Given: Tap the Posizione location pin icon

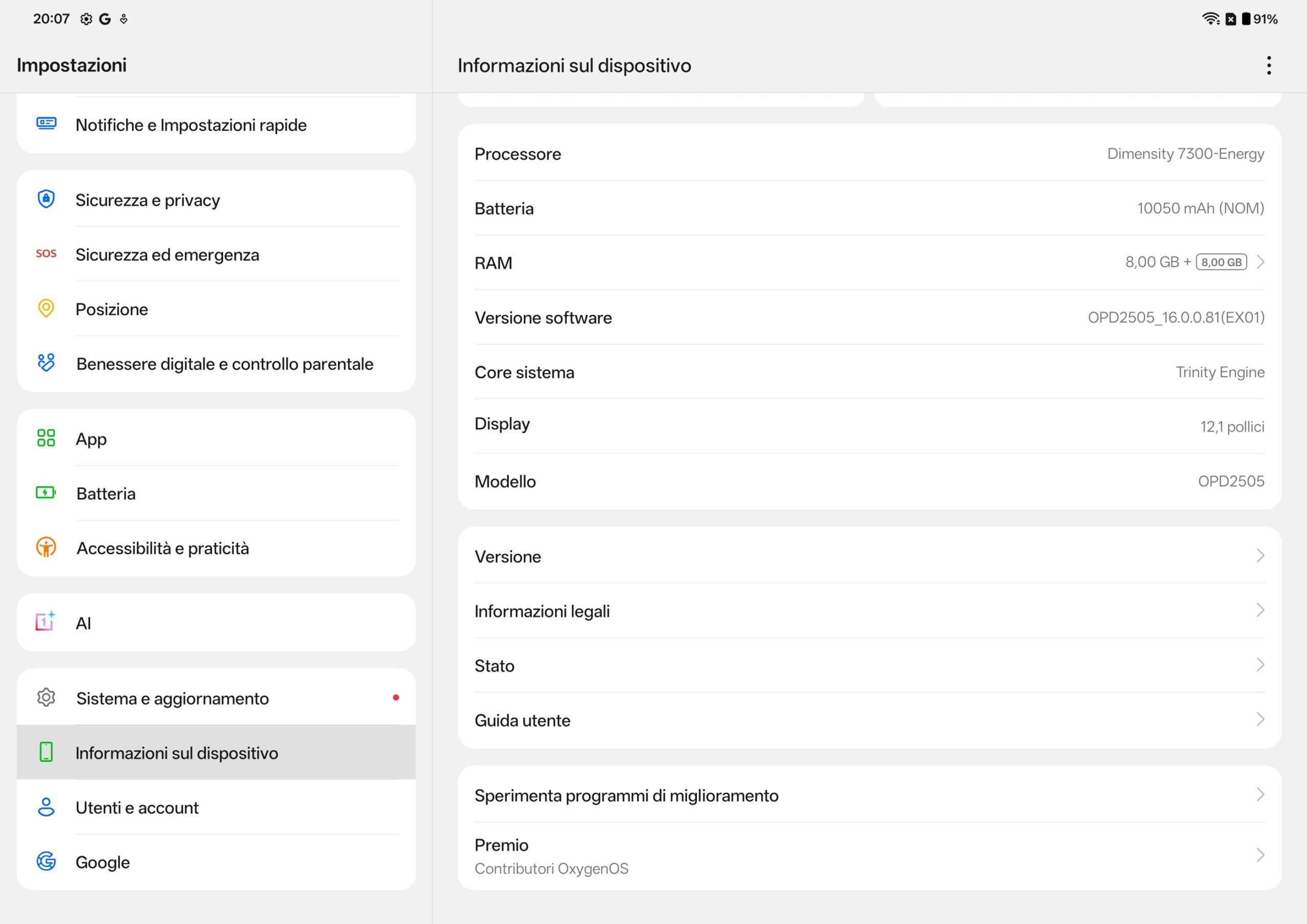Looking at the screenshot, I should coord(46,308).
